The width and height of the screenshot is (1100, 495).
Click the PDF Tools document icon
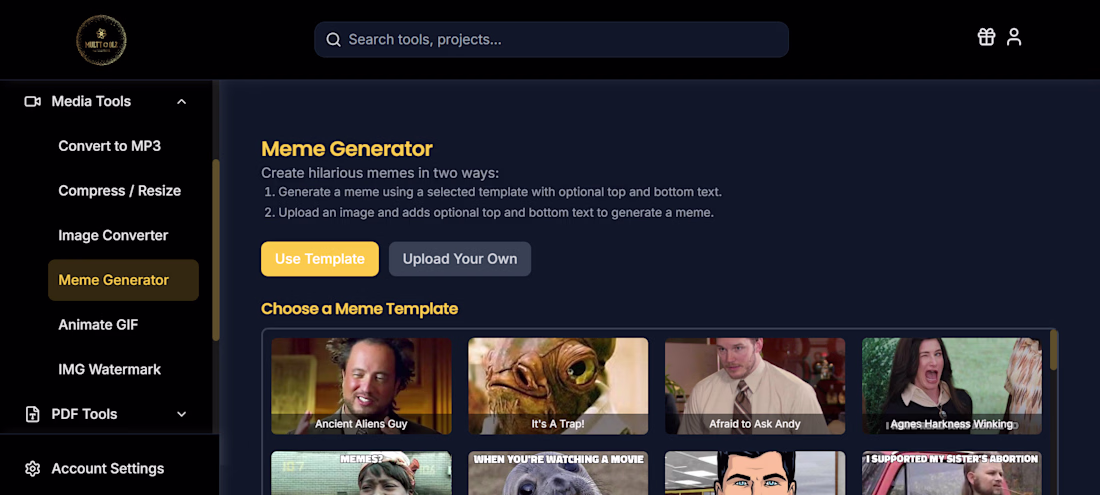[32, 414]
